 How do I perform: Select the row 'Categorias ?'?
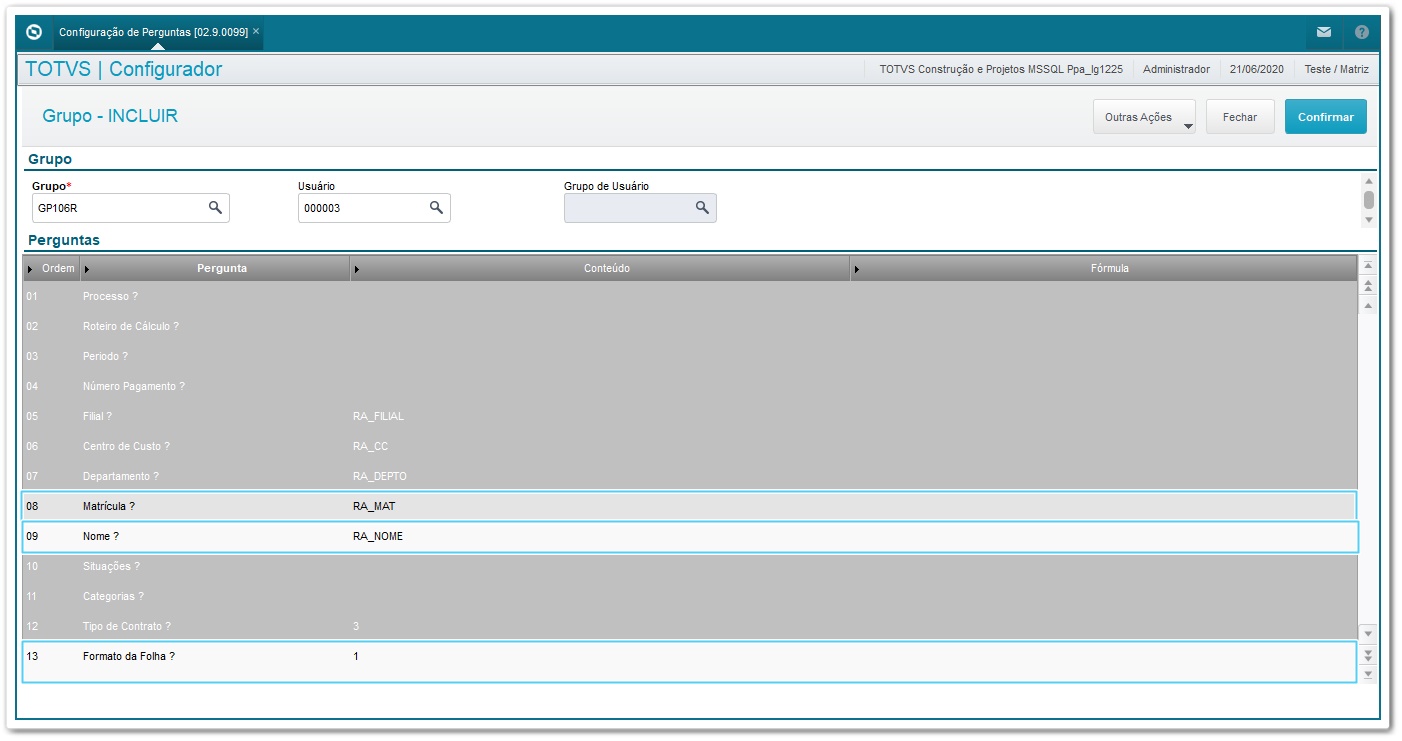coord(690,596)
